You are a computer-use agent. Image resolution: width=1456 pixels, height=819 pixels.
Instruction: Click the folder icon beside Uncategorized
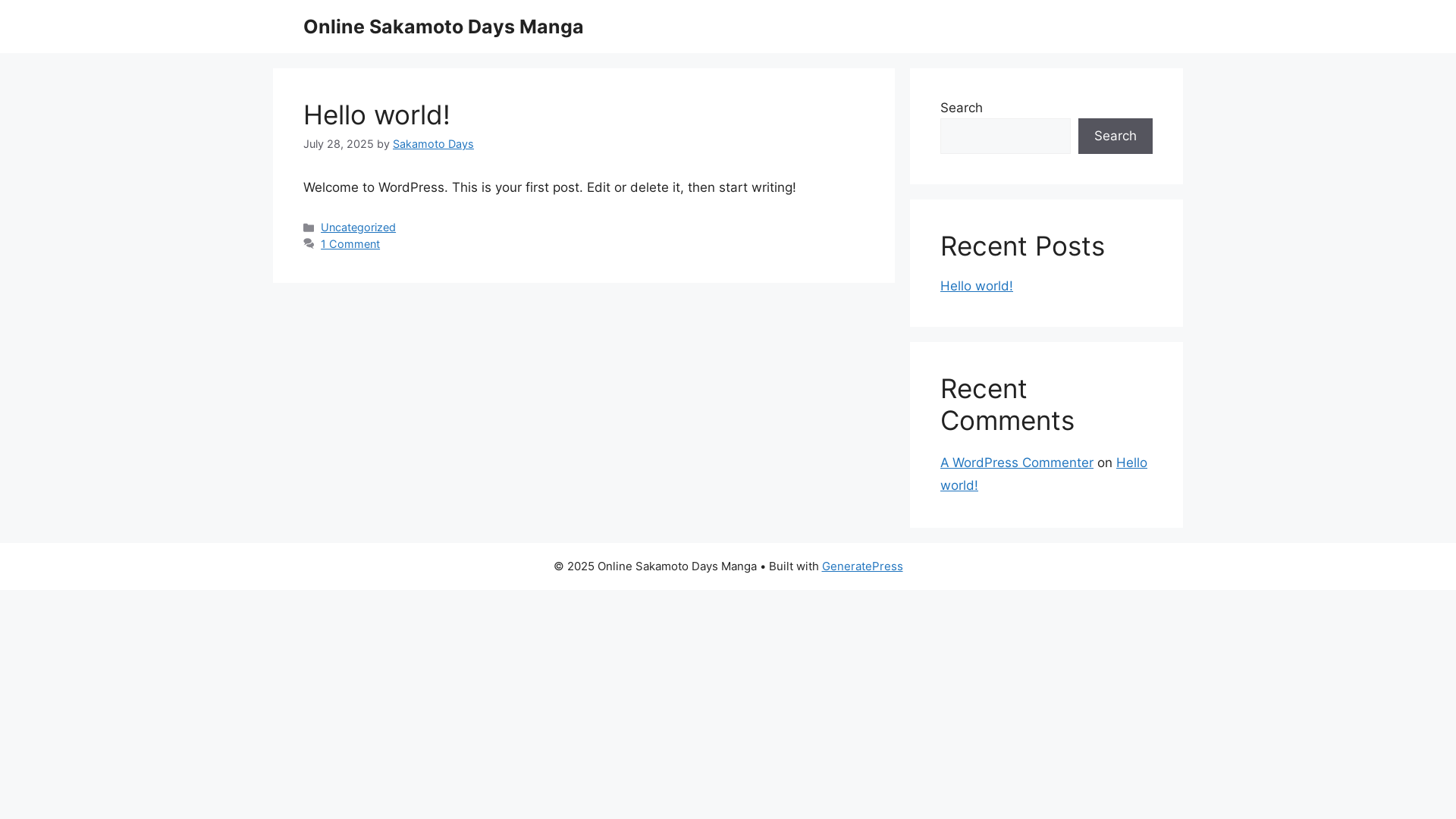pos(309,227)
